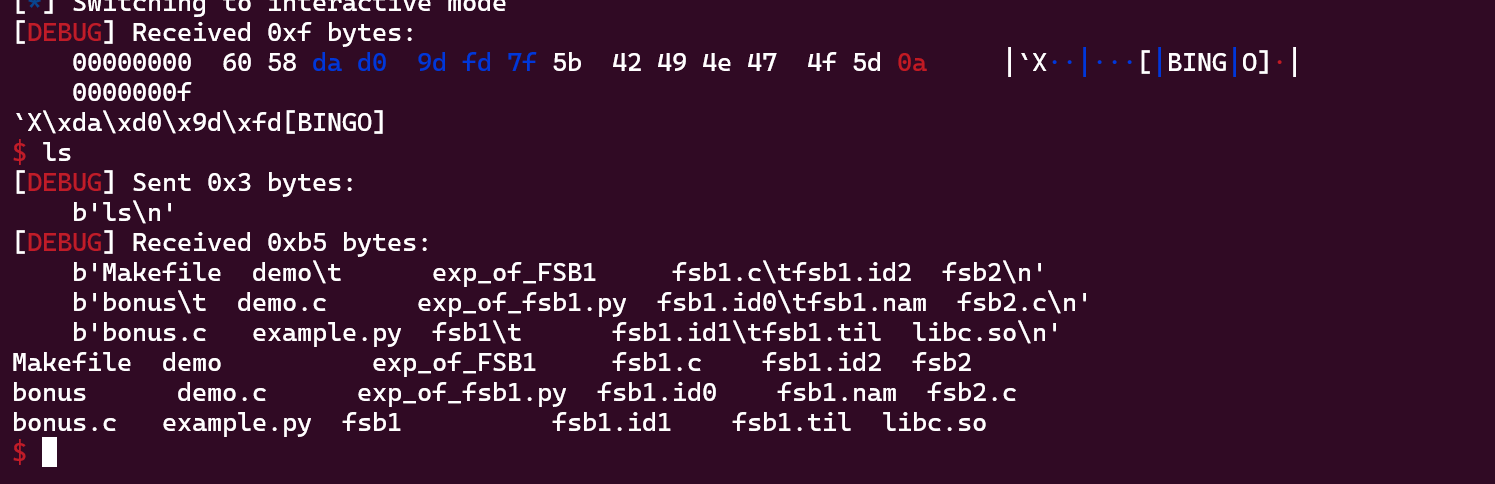Click the hex offset 0000000f
The image size is (1495, 484).
(131, 93)
